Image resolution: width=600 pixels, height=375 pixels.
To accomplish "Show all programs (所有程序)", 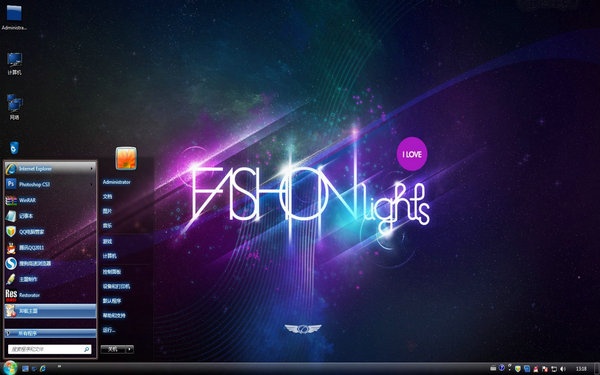I will pos(50,333).
